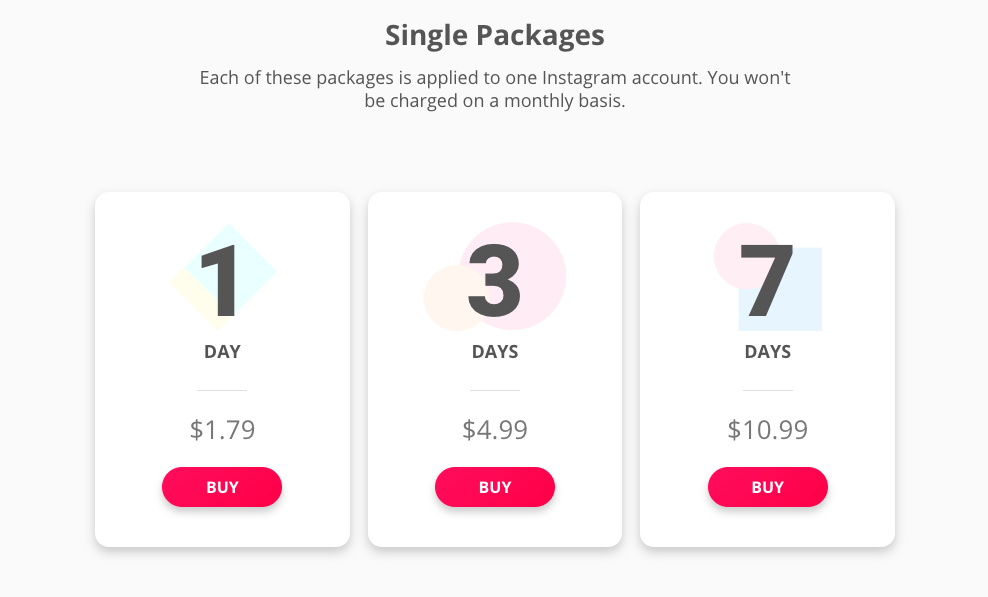Select the $4.99 price text
The width and height of the screenshot is (988, 597).
click(x=495, y=430)
